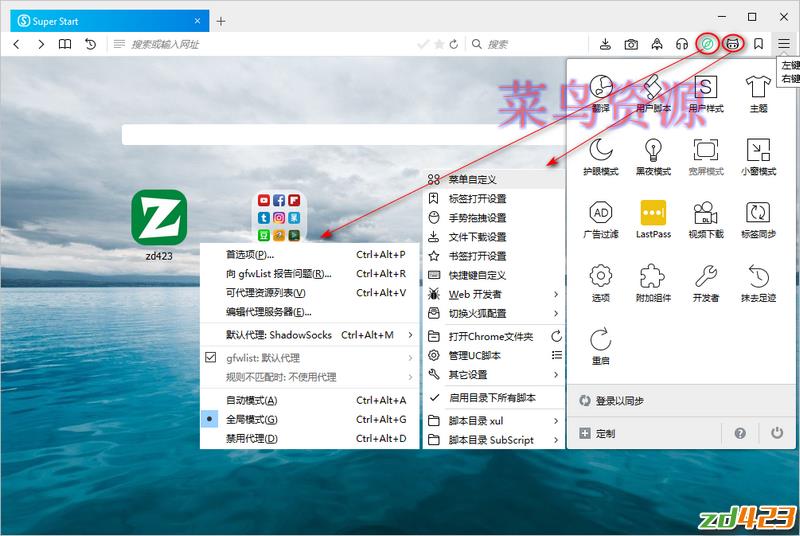The height and width of the screenshot is (536, 800).
Task: Click the power quit button
Action: pyautogui.click(x=777, y=433)
